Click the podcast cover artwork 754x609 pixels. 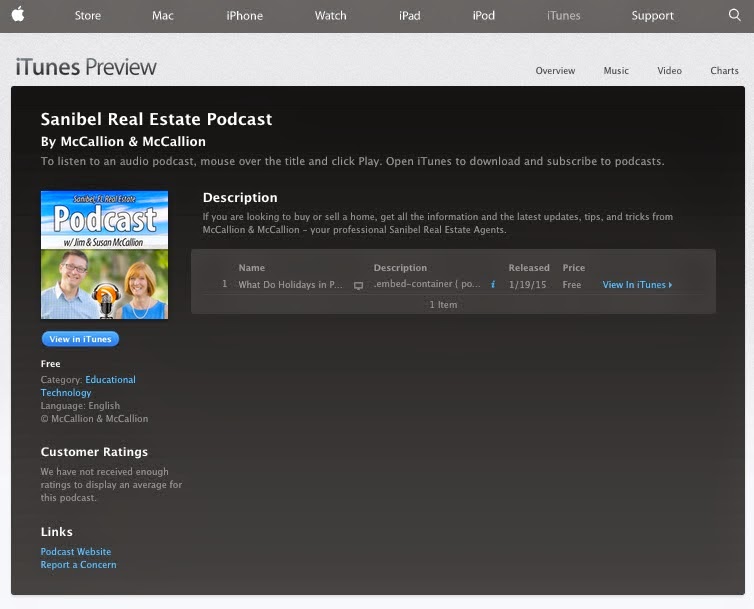(104, 255)
